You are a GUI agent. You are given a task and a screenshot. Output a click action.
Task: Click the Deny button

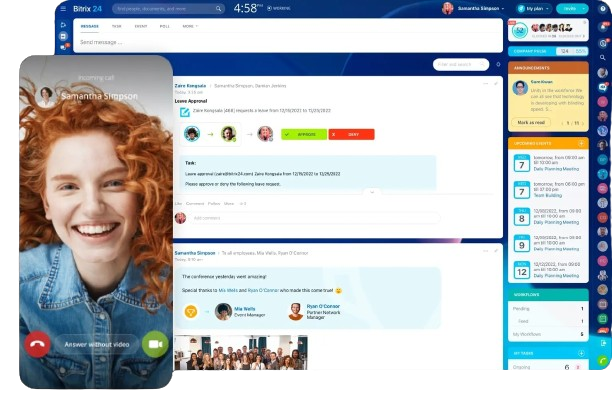[x=351, y=134]
